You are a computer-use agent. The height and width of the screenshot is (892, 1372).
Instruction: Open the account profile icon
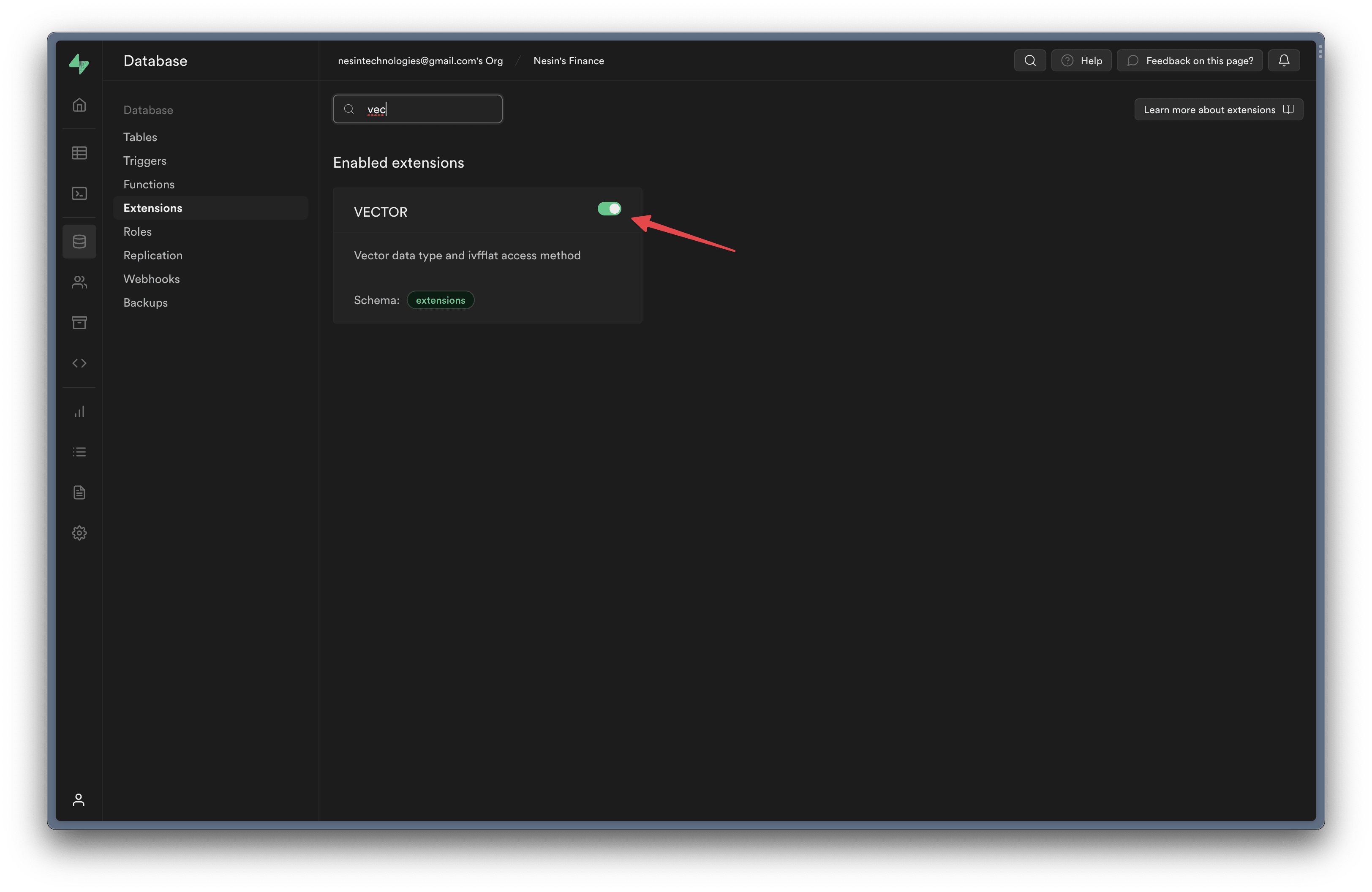click(x=79, y=800)
